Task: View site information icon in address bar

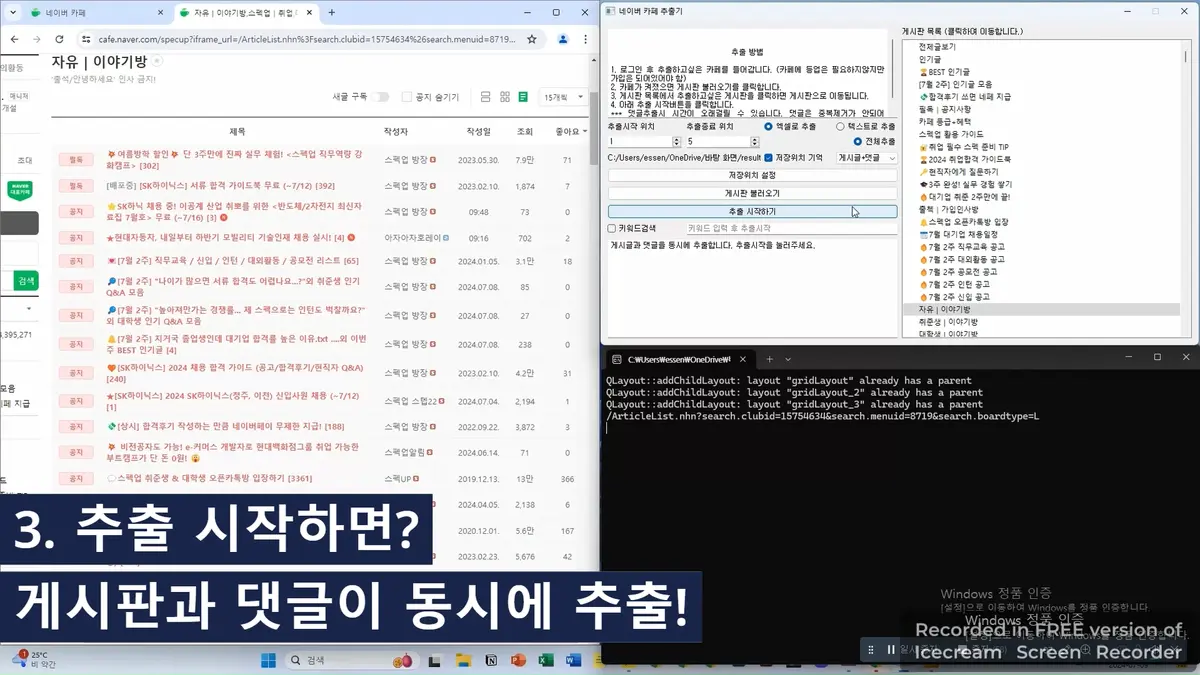Action: coord(86,39)
